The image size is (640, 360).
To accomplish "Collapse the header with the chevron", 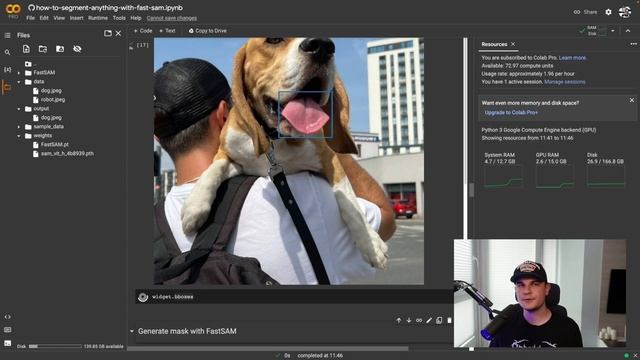I will coord(628,31).
